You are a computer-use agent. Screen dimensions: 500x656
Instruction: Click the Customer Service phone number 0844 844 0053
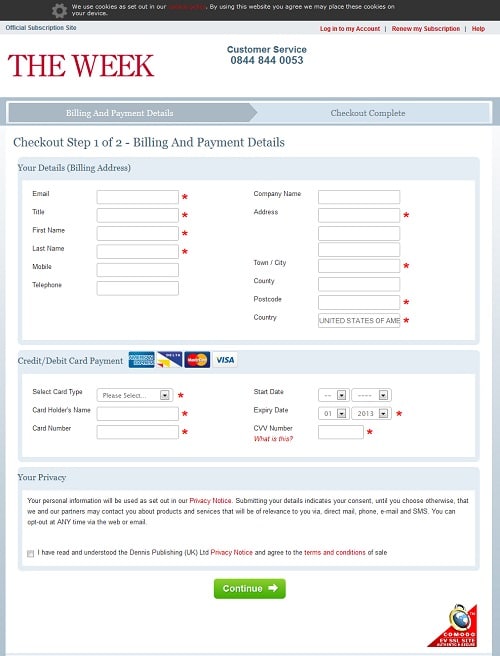click(267, 60)
